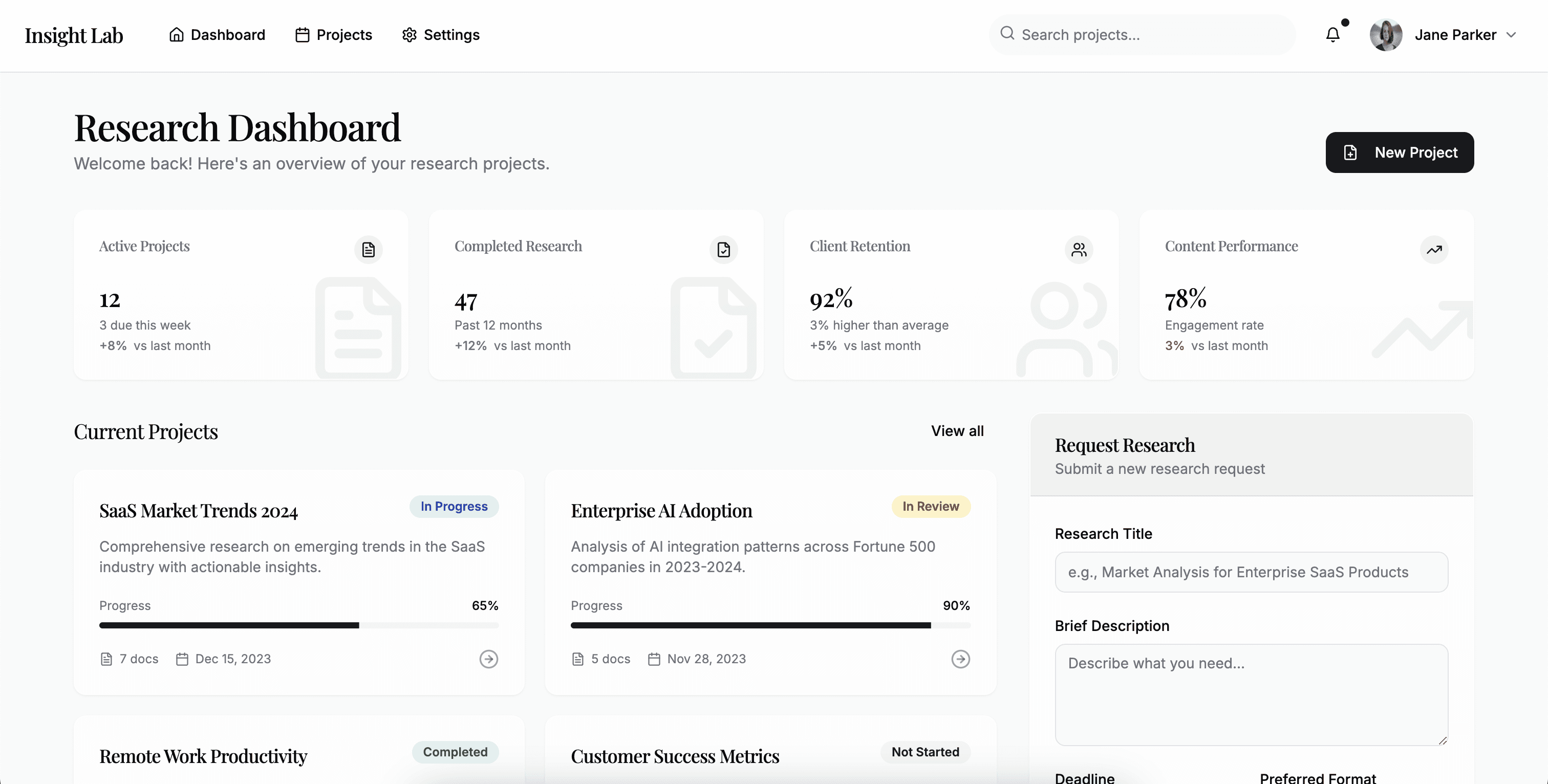Click the notification bell icon
1548x784 pixels.
tap(1332, 35)
